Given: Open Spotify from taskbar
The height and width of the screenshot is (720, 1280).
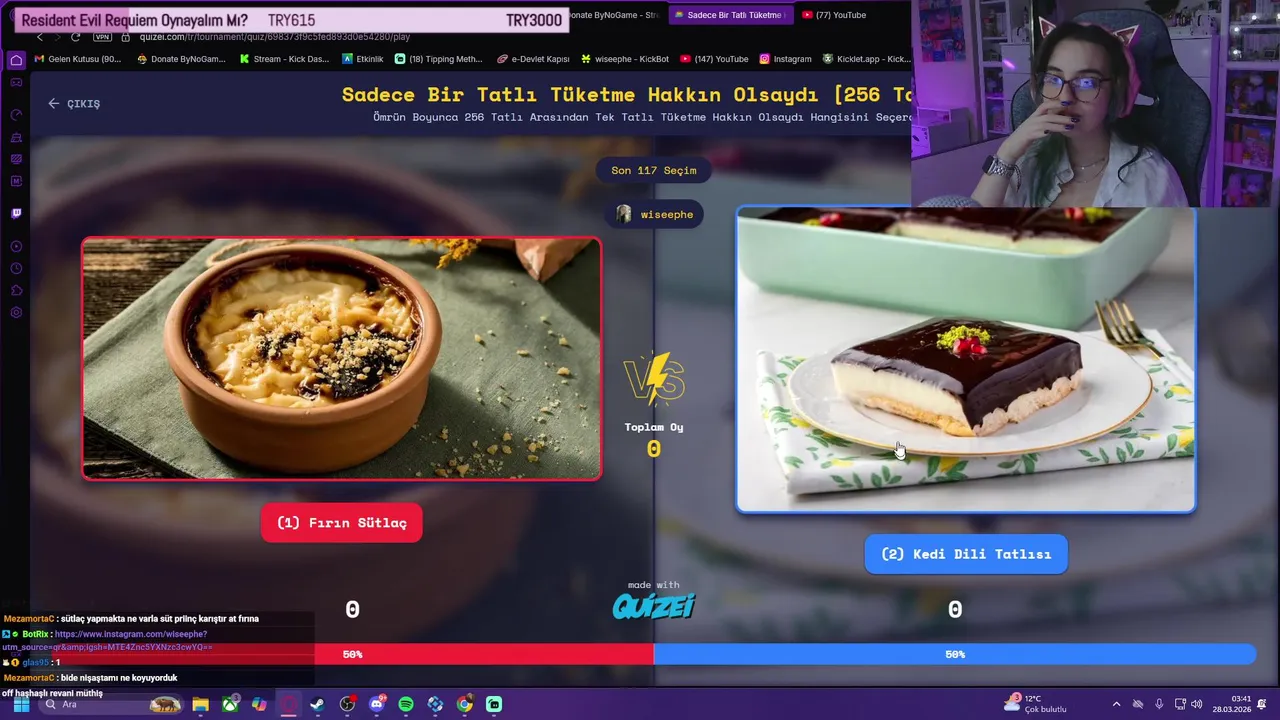Looking at the screenshot, I should click(405, 704).
